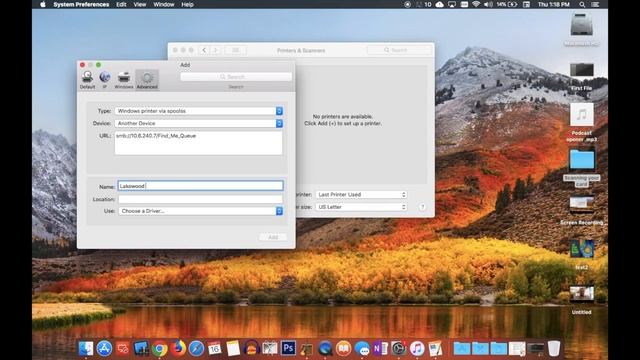
Task: Open Pages from the Dock
Action: [x=436, y=348]
